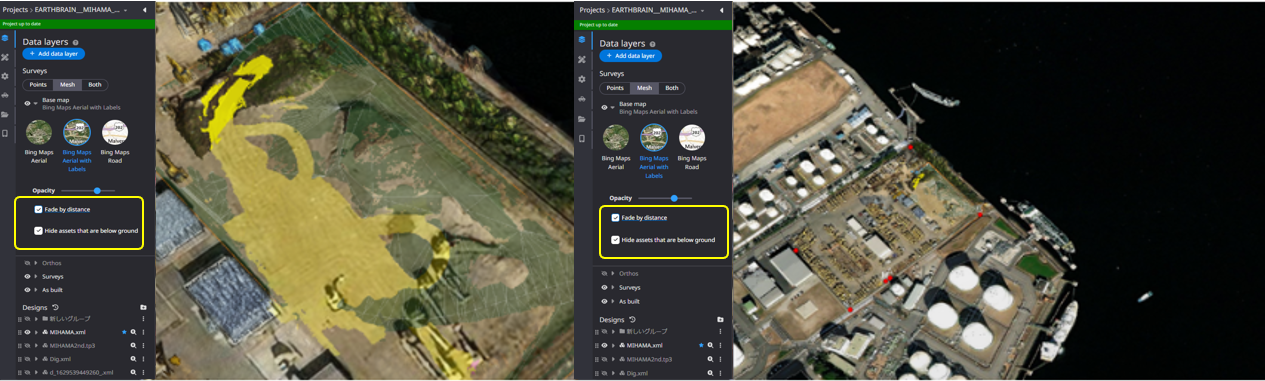Zoom to Dig.xml in the left screenshot

point(133,359)
